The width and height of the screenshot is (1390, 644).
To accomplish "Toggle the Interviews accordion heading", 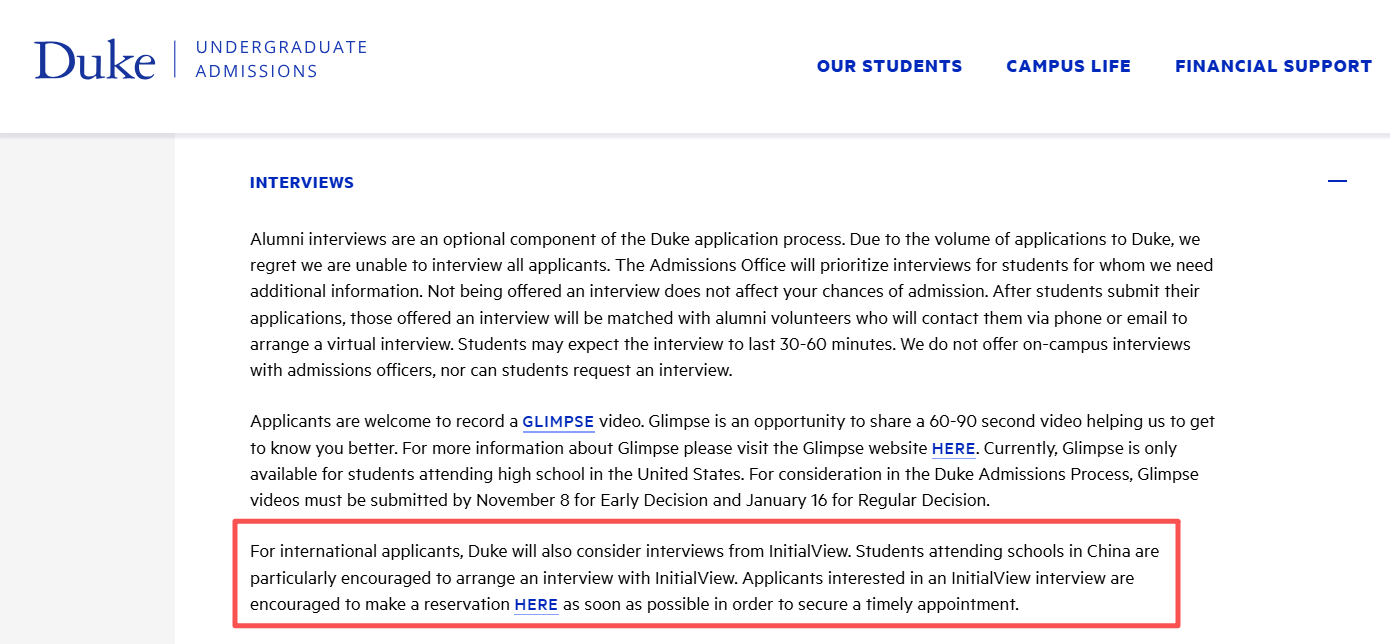I will 302,183.
